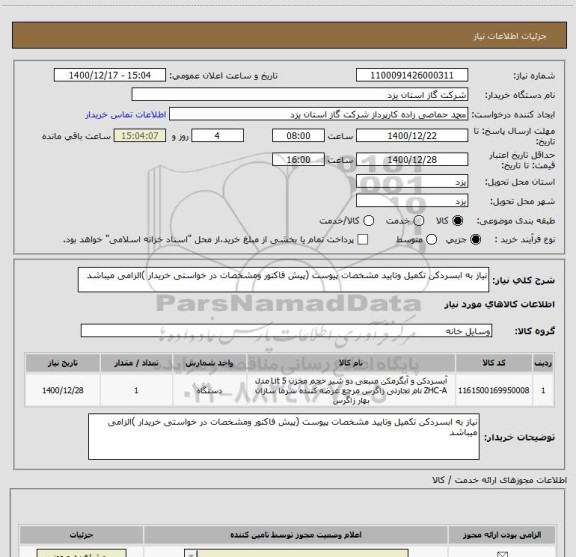576x557 pixels.
Task: Click the public announcement date field
Action: click(110, 75)
